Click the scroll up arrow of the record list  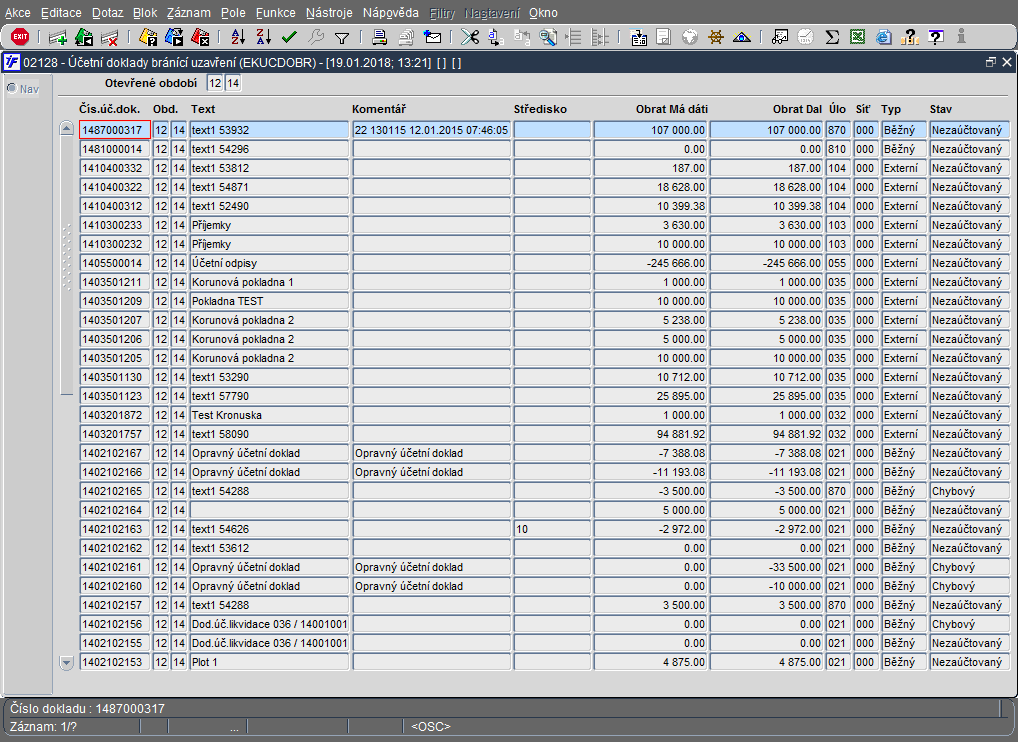66,129
